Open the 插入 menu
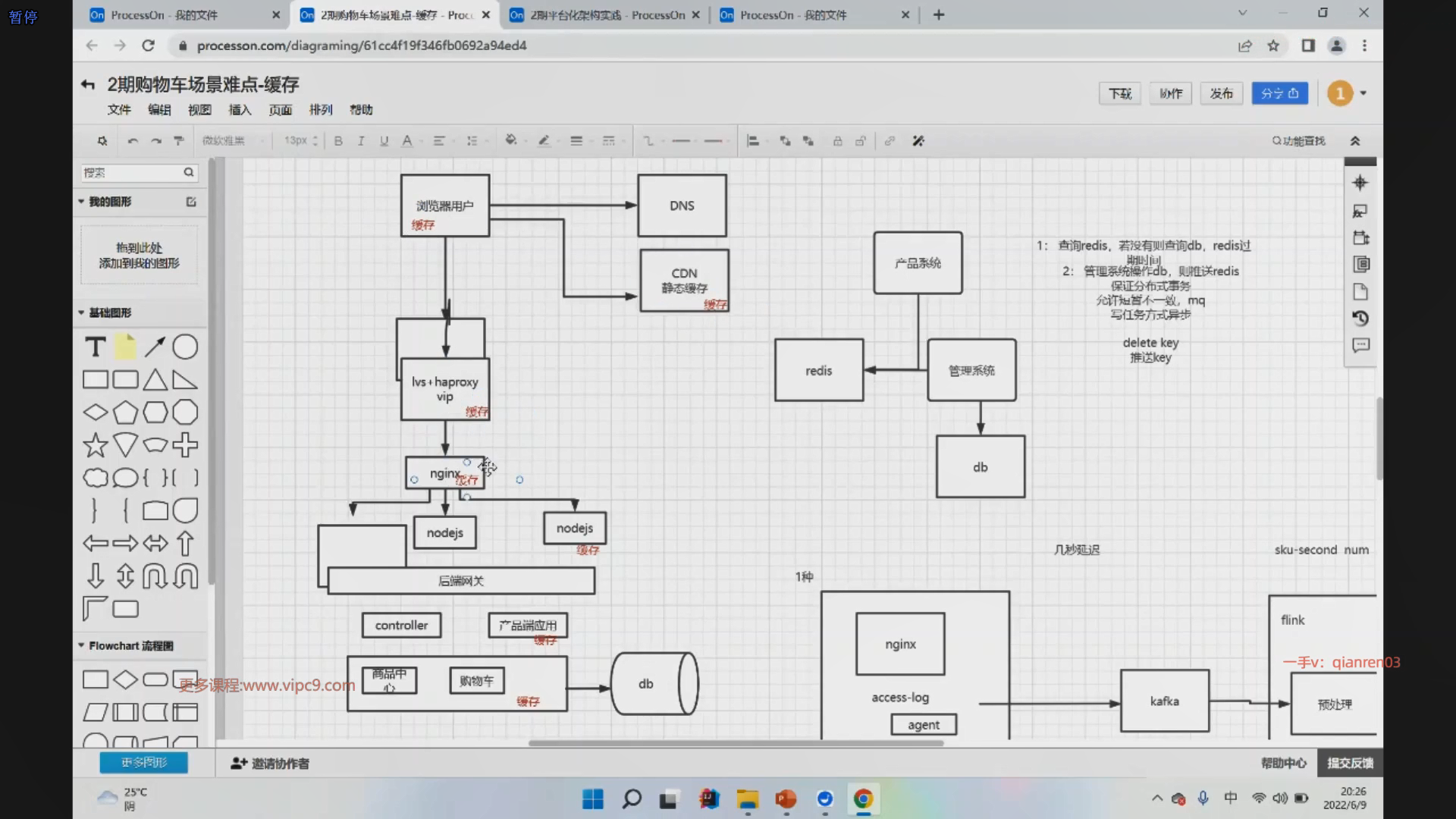Screen dimensions: 1456x819 [240, 110]
